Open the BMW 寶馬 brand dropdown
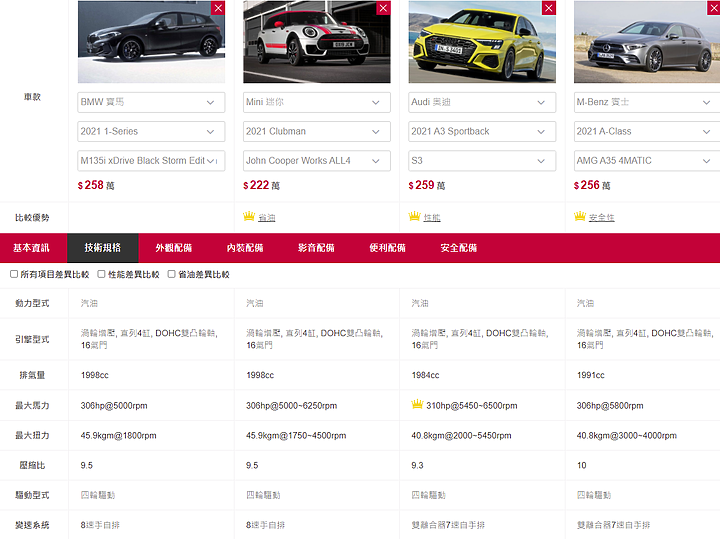Screen dimensions: 720x539 [151, 102]
